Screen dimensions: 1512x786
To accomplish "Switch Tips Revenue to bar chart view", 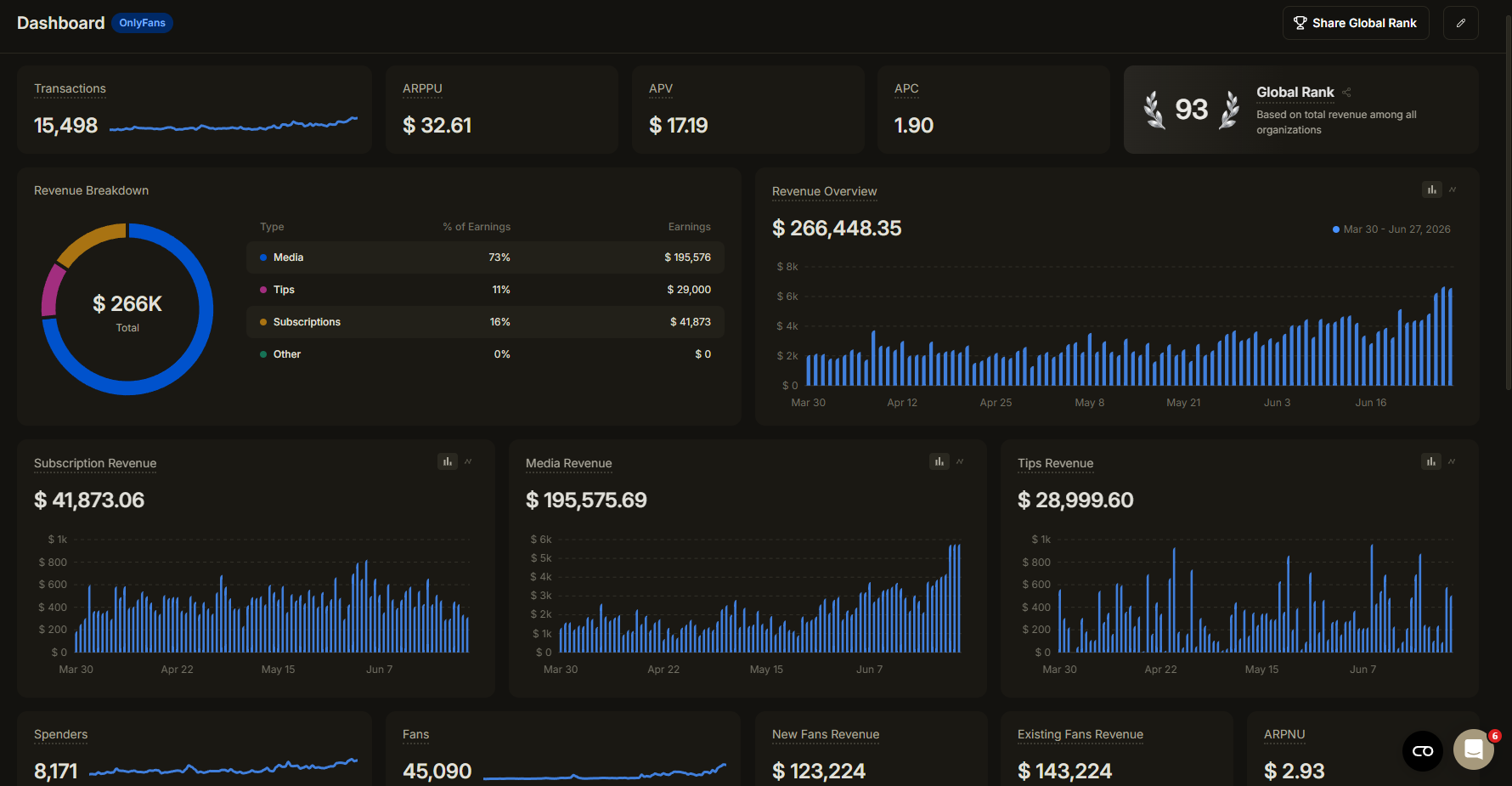I will click(x=1431, y=461).
